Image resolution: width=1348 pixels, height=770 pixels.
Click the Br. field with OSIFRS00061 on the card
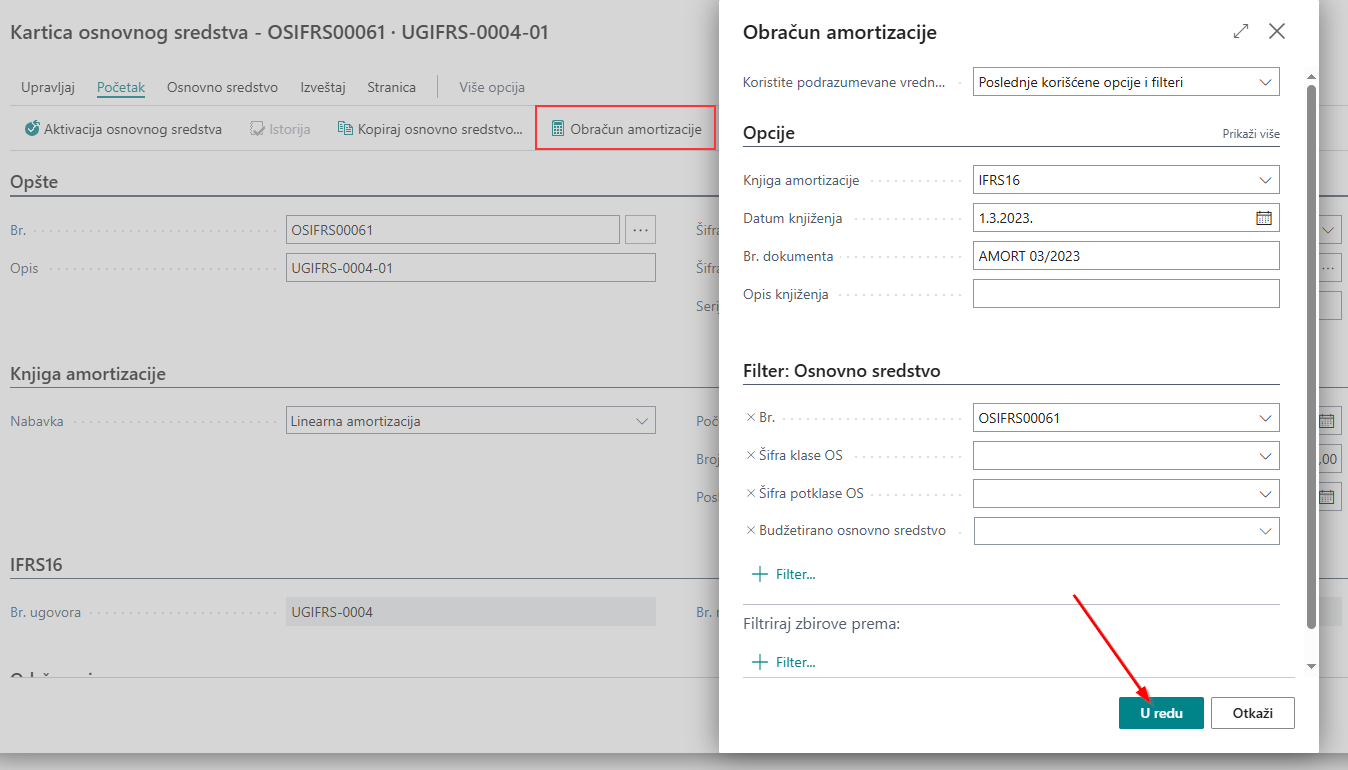click(x=452, y=230)
